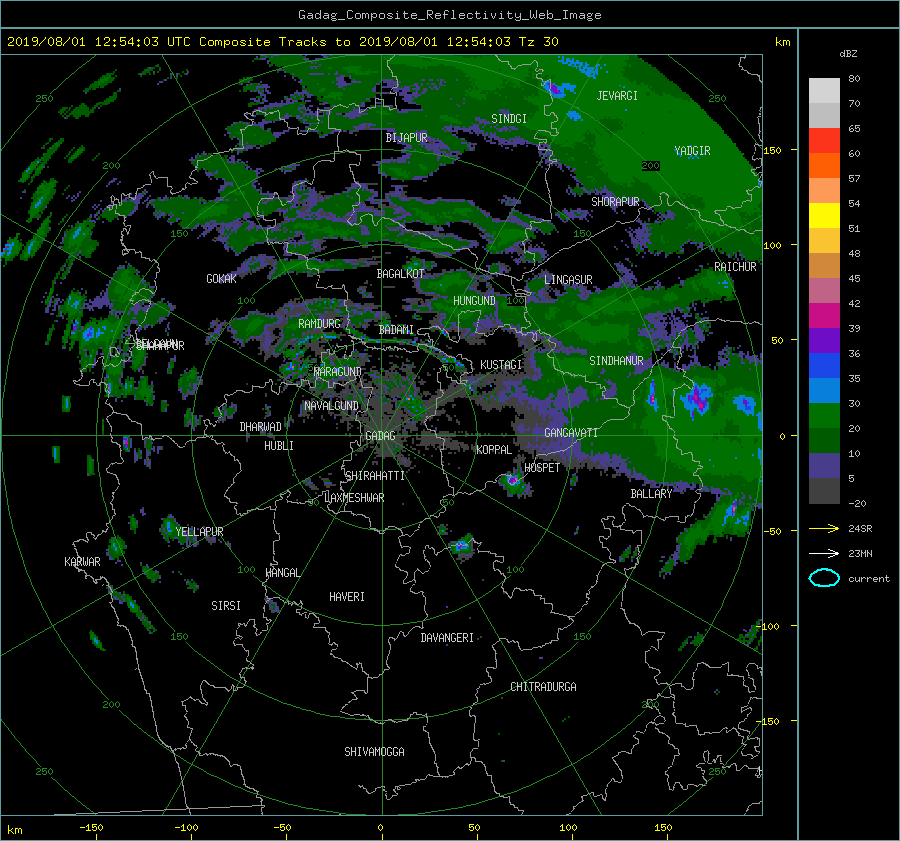The image size is (900, 841).
Task: Click the blue 35 dBZ color swatch
Action: (824, 365)
